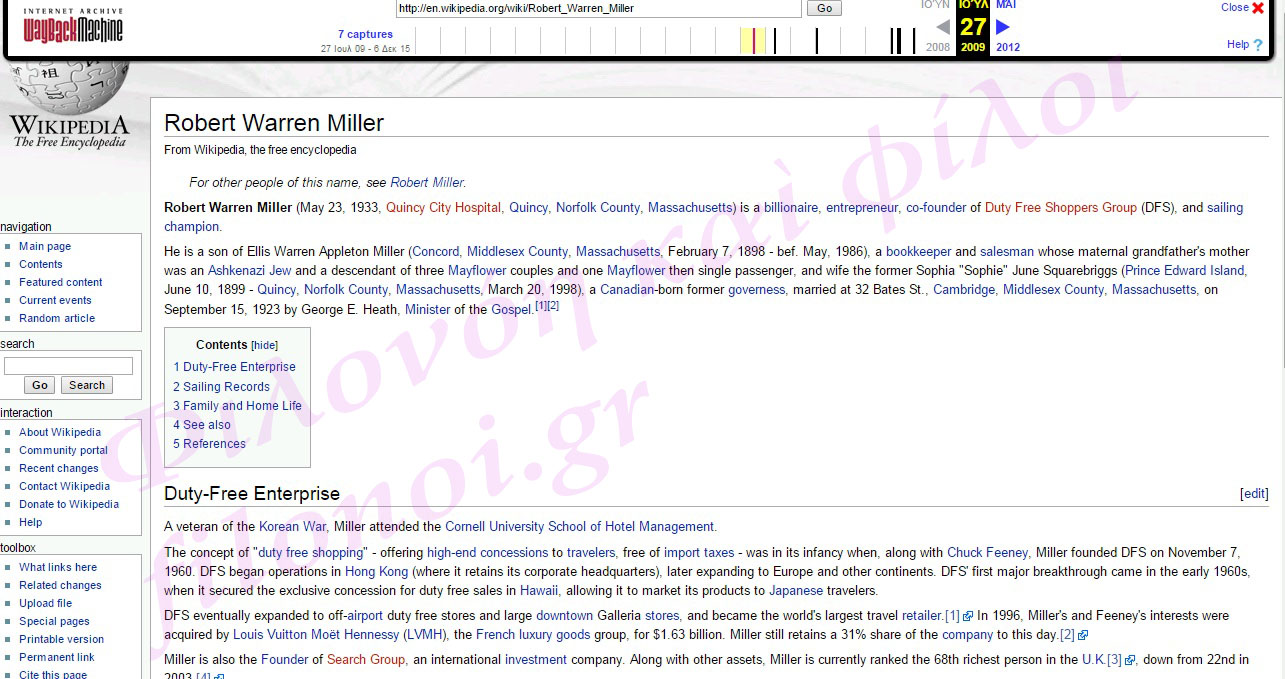Open the co-founder link
This screenshot has height=679, width=1285.
tap(936, 208)
